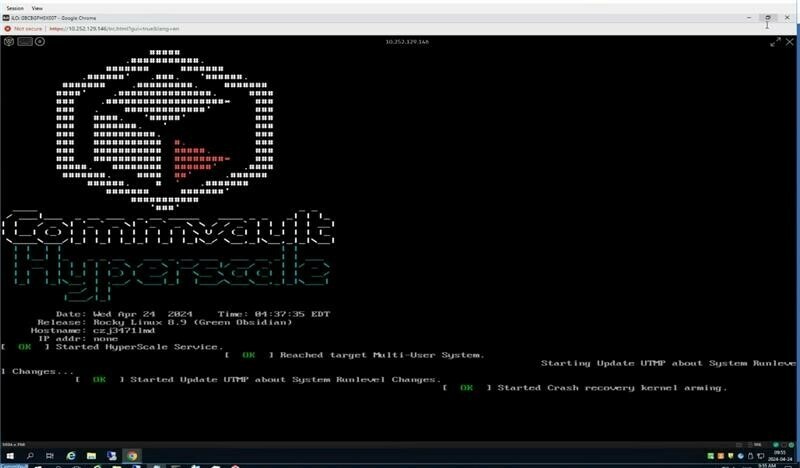Click the 'Reached target Multi-User System.' line
Viewport: 800px width, 468px height.
[x=382, y=355]
